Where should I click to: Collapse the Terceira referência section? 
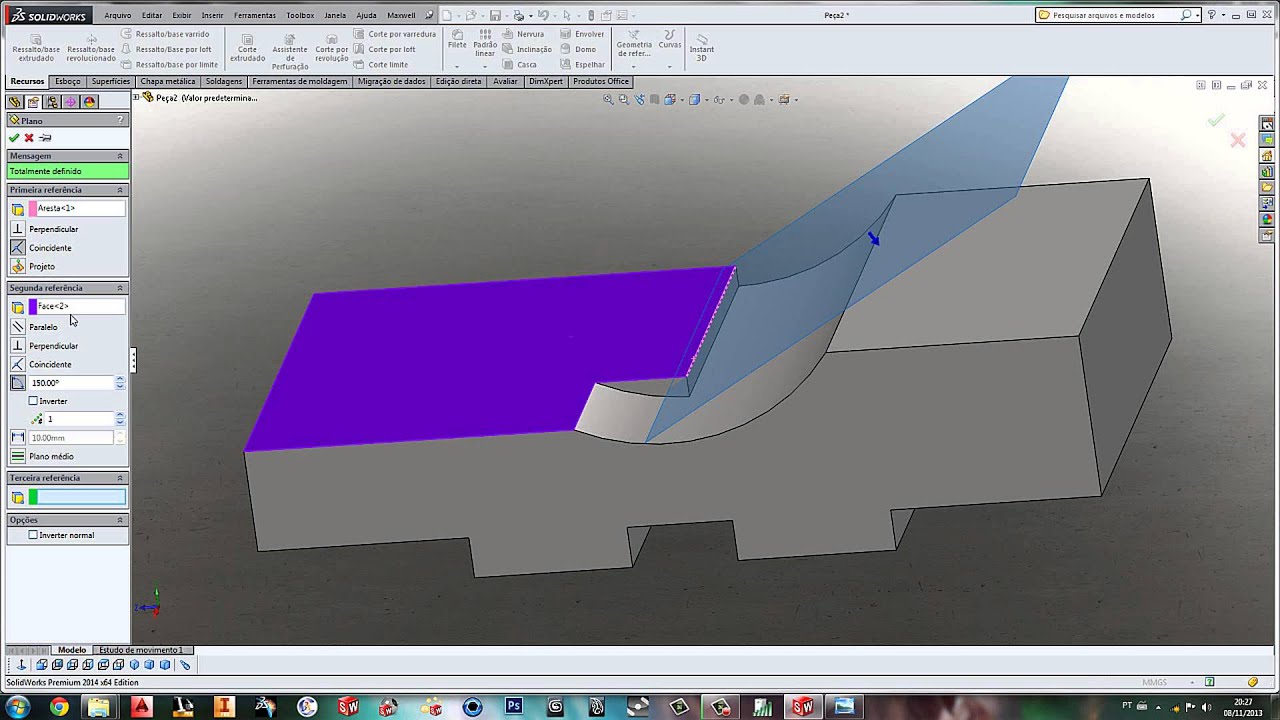coord(120,478)
